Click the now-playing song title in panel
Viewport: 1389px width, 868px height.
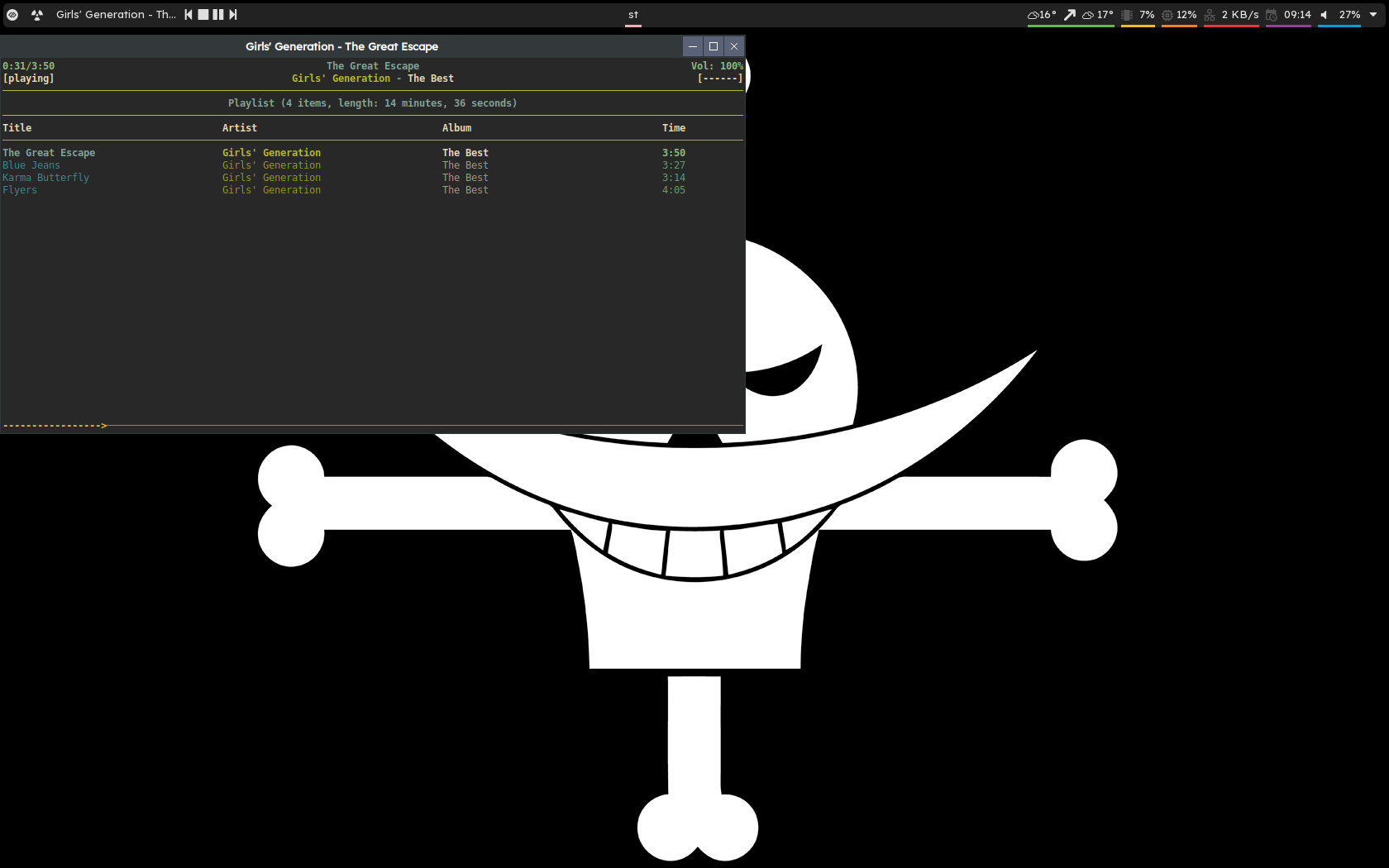pos(116,15)
